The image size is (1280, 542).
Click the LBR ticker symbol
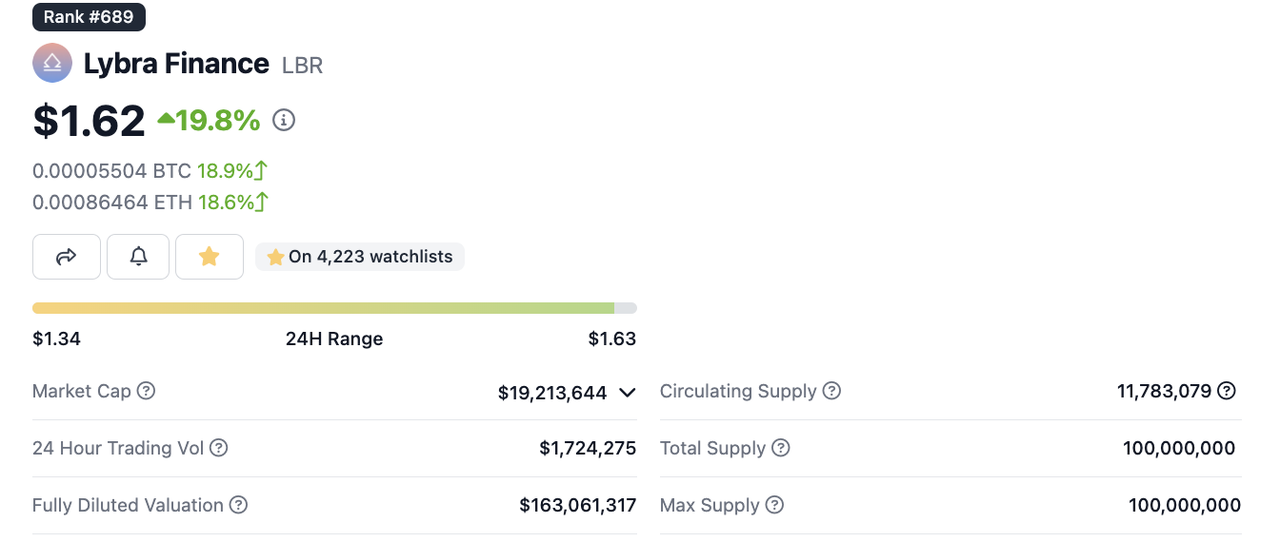coord(302,66)
